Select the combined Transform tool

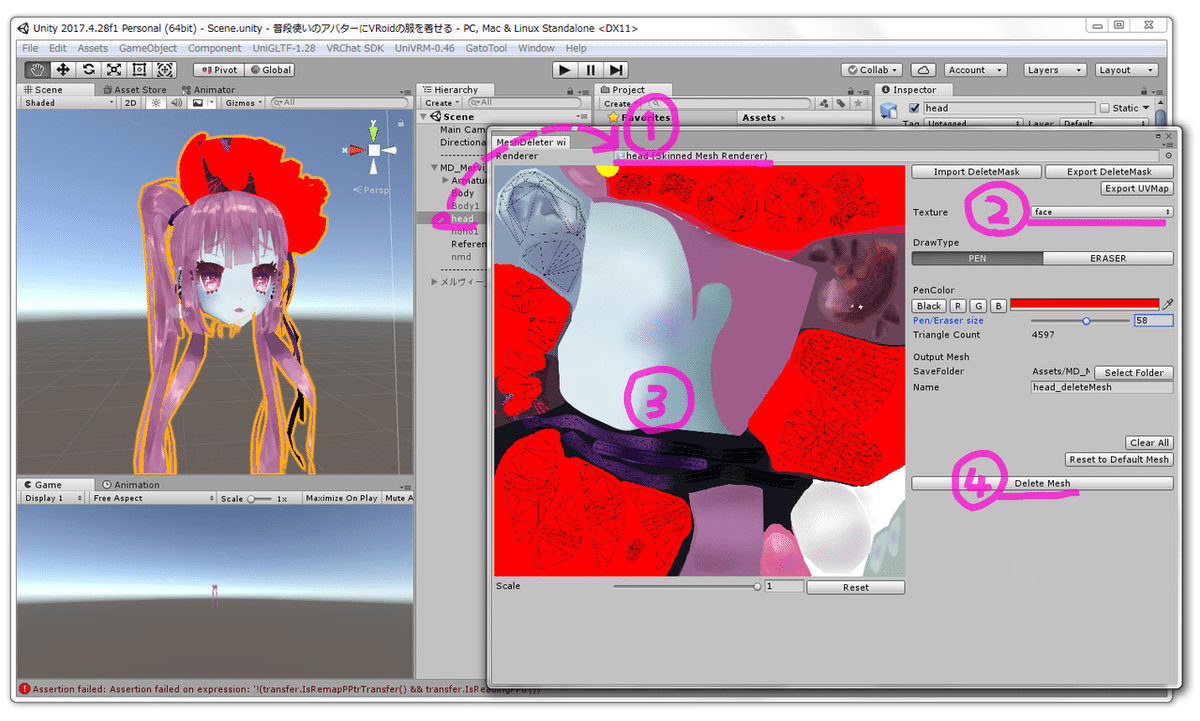click(x=165, y=70)
